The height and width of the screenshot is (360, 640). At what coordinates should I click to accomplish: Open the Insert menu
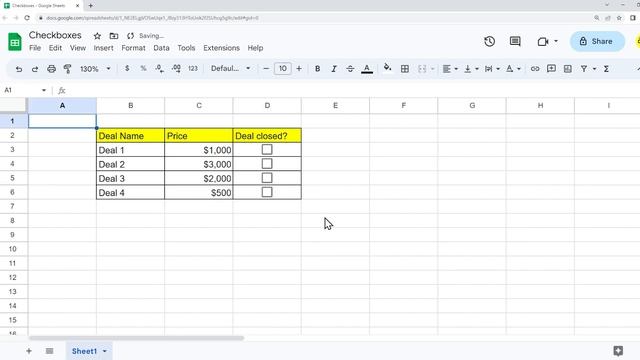[x=103, y=48]
